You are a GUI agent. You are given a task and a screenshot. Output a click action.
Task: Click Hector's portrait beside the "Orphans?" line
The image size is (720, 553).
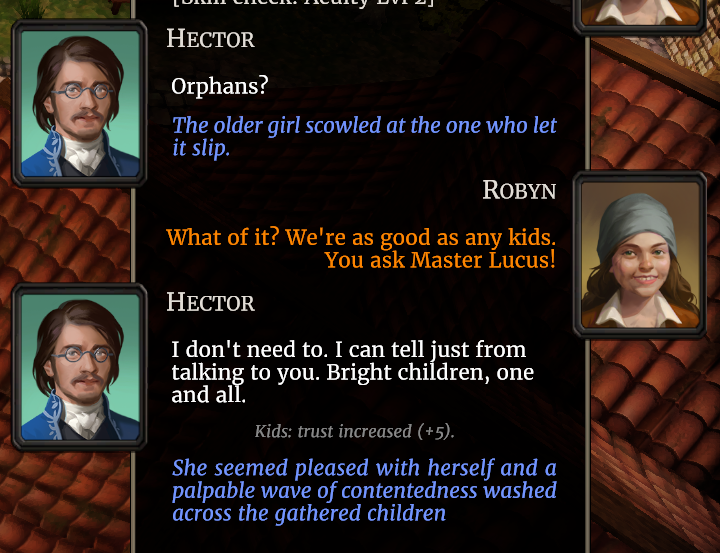[80, 103]
